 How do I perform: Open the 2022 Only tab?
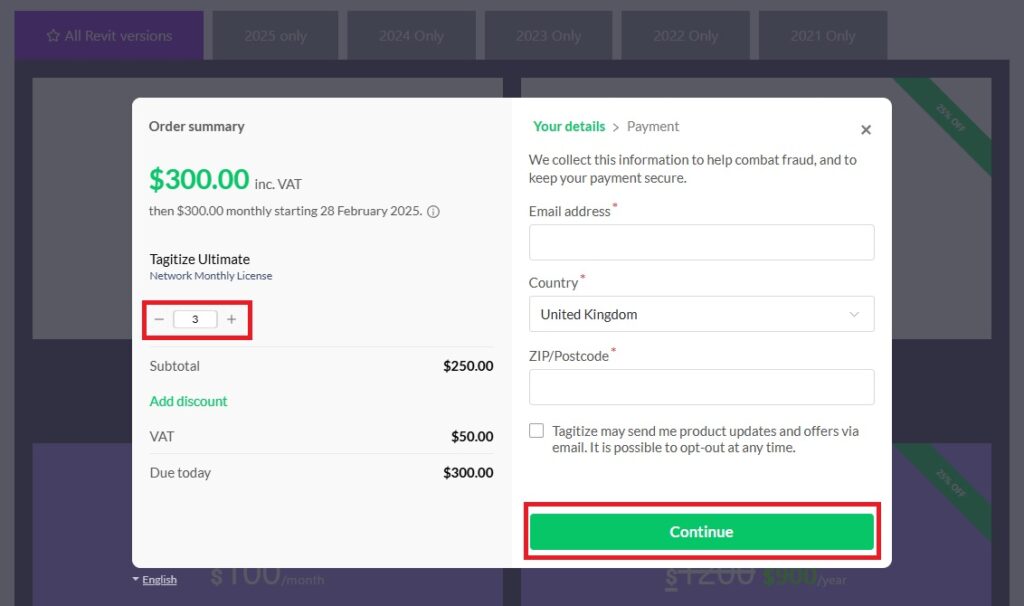click(x=685, y=36)
